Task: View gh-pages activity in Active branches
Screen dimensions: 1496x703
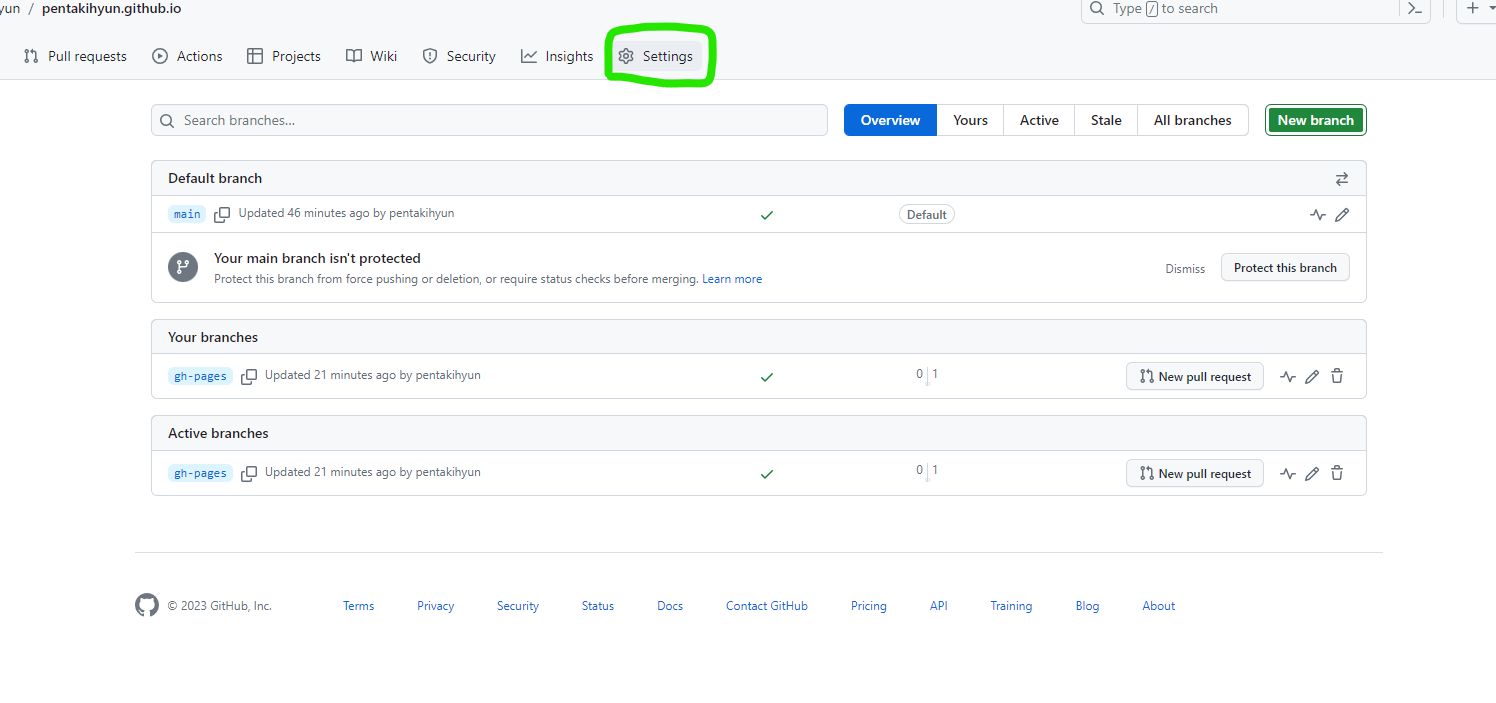Action: [1288, 474]
